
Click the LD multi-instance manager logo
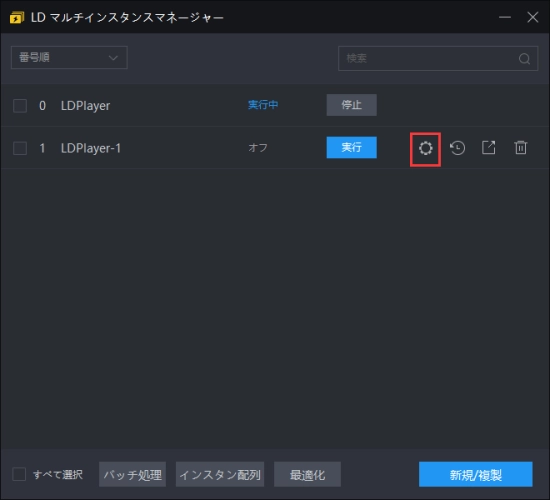pos(17,18)
